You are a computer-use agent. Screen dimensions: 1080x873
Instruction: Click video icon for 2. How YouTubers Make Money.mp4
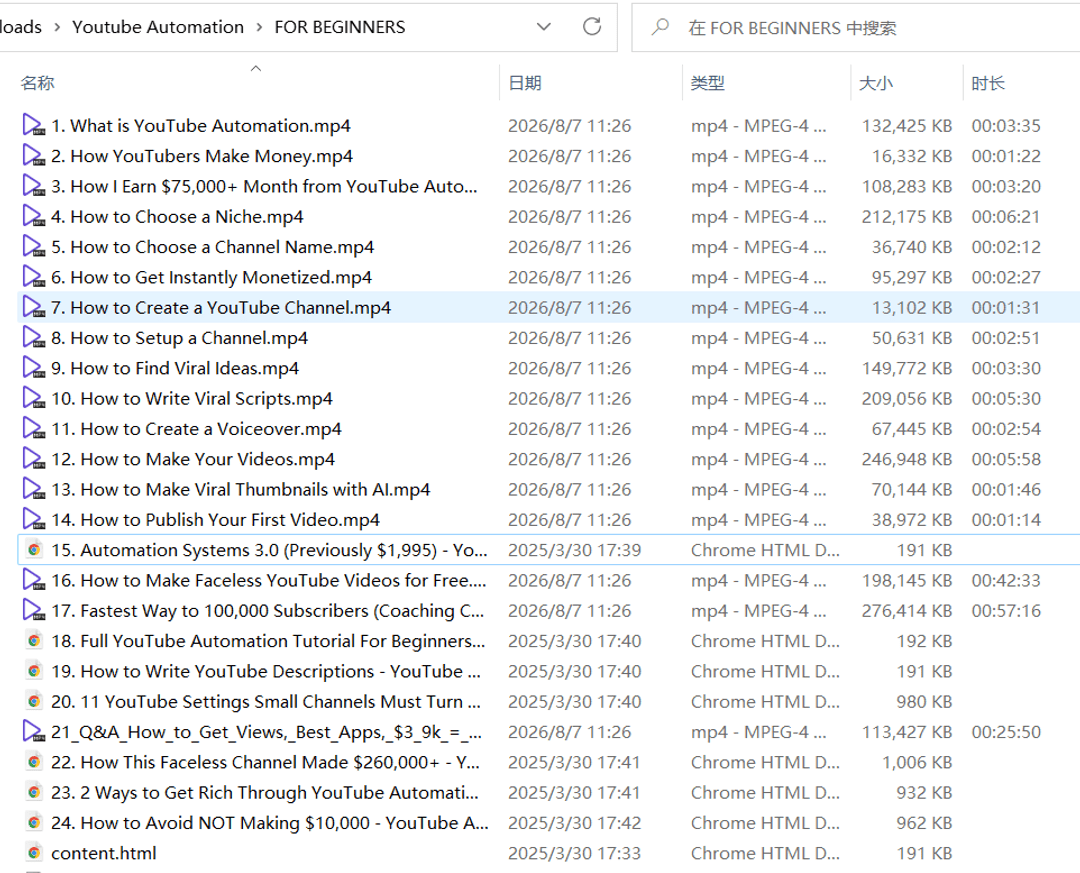33,156
